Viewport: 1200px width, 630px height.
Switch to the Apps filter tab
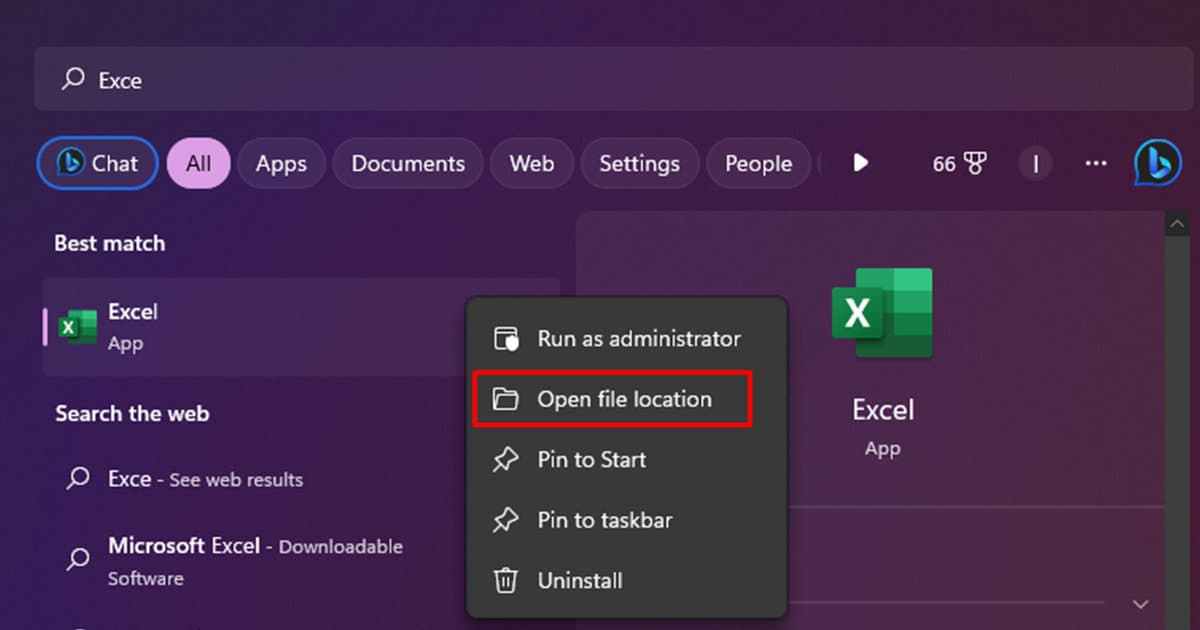click(281, 163)
